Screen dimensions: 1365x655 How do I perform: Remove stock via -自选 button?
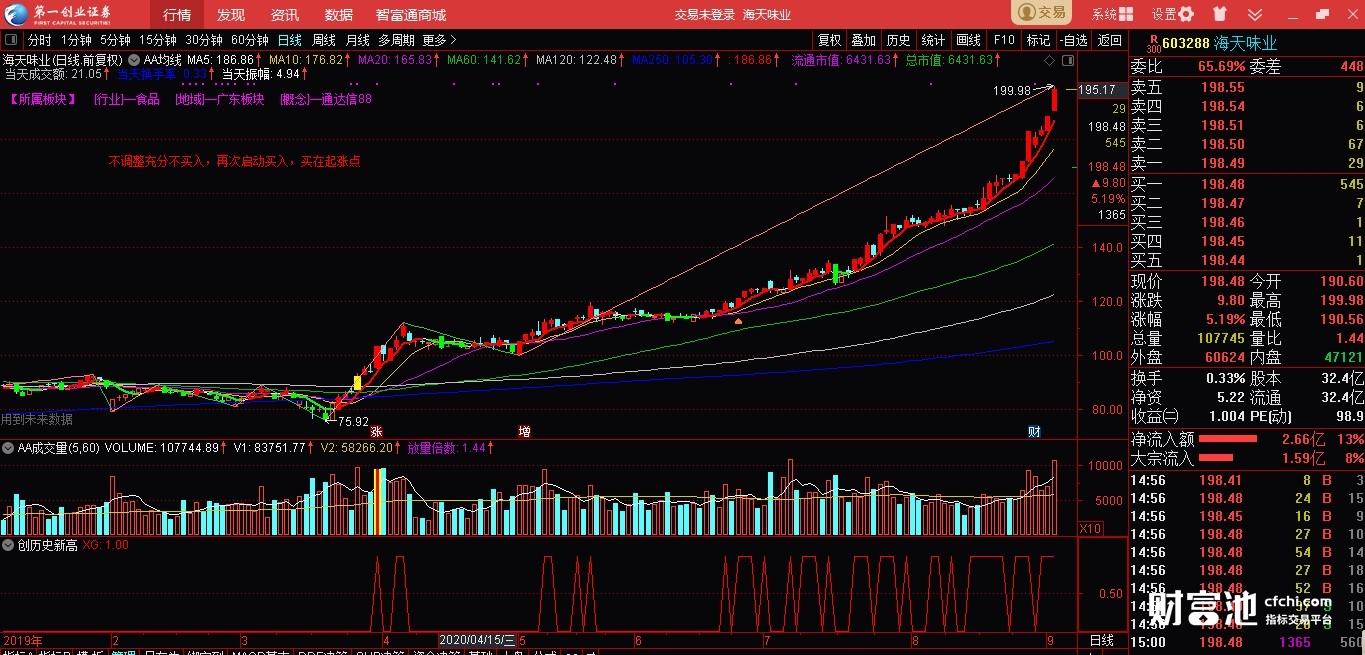tap(1074, 40)
